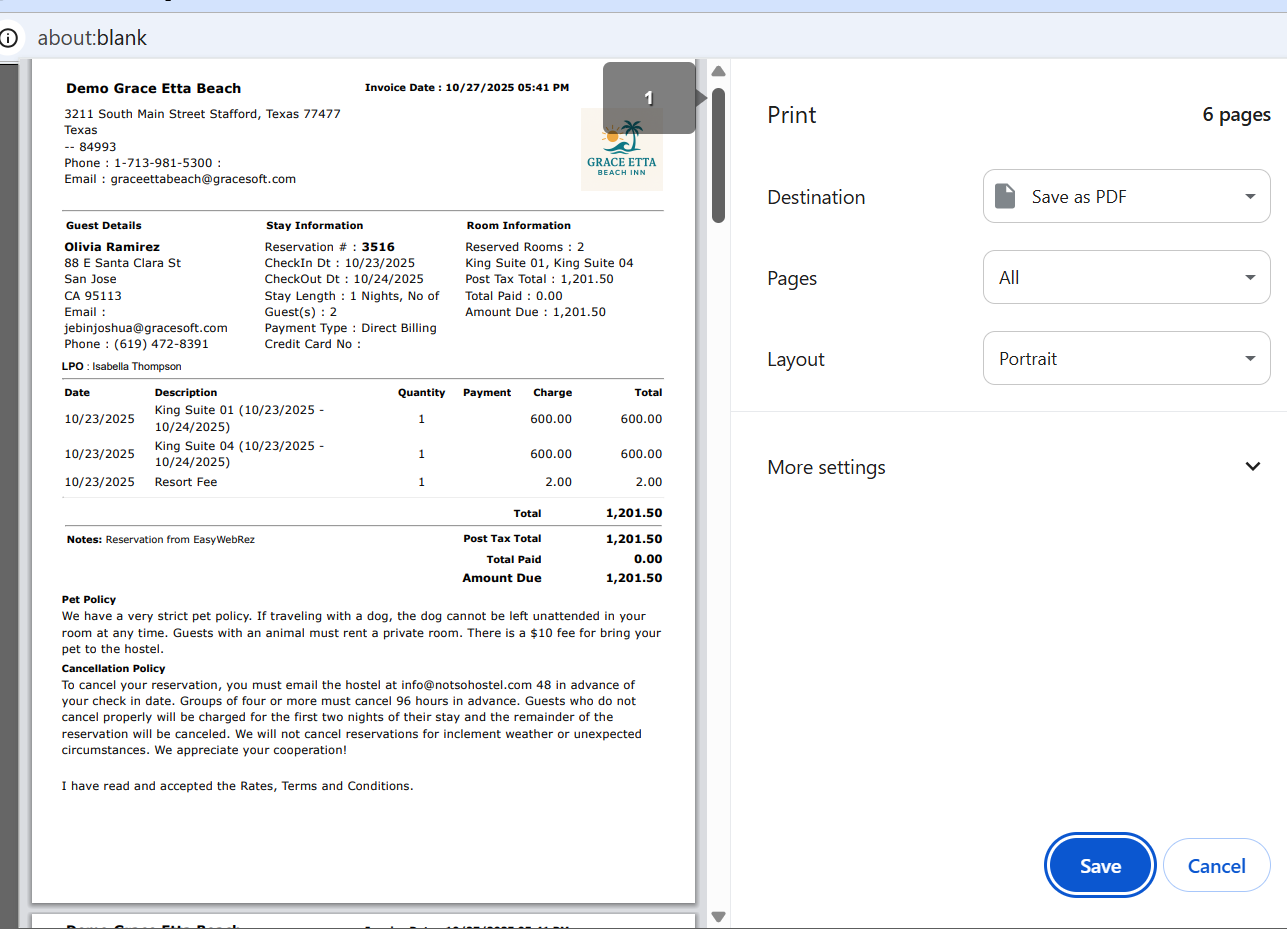Click the preview scrollbar up arrow
The width and height of the screenshot is (1287, 929).
pos(718,71)
